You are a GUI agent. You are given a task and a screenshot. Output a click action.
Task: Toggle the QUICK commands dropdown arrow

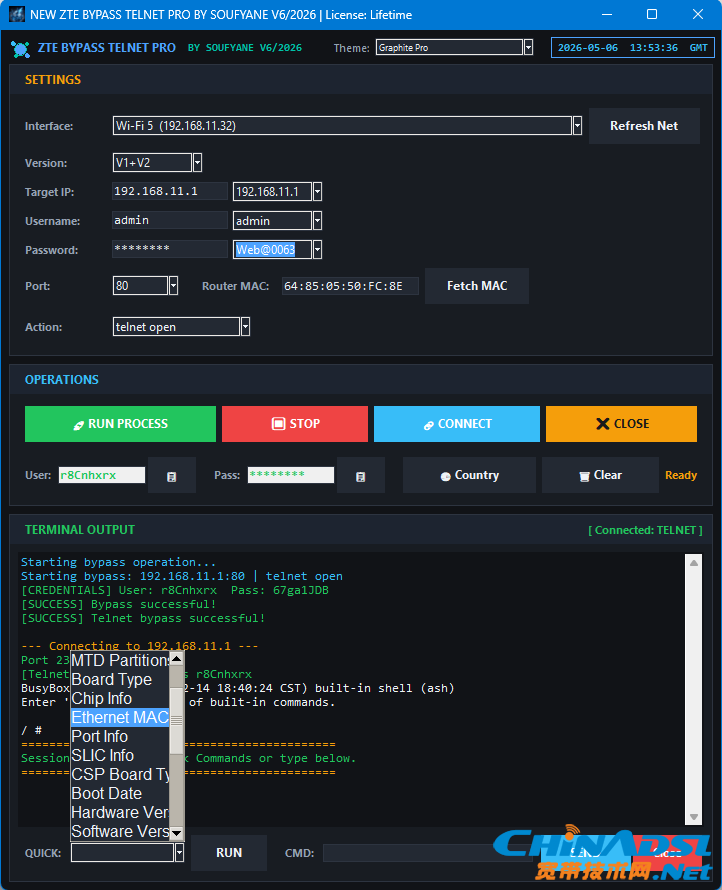point(180,852)
